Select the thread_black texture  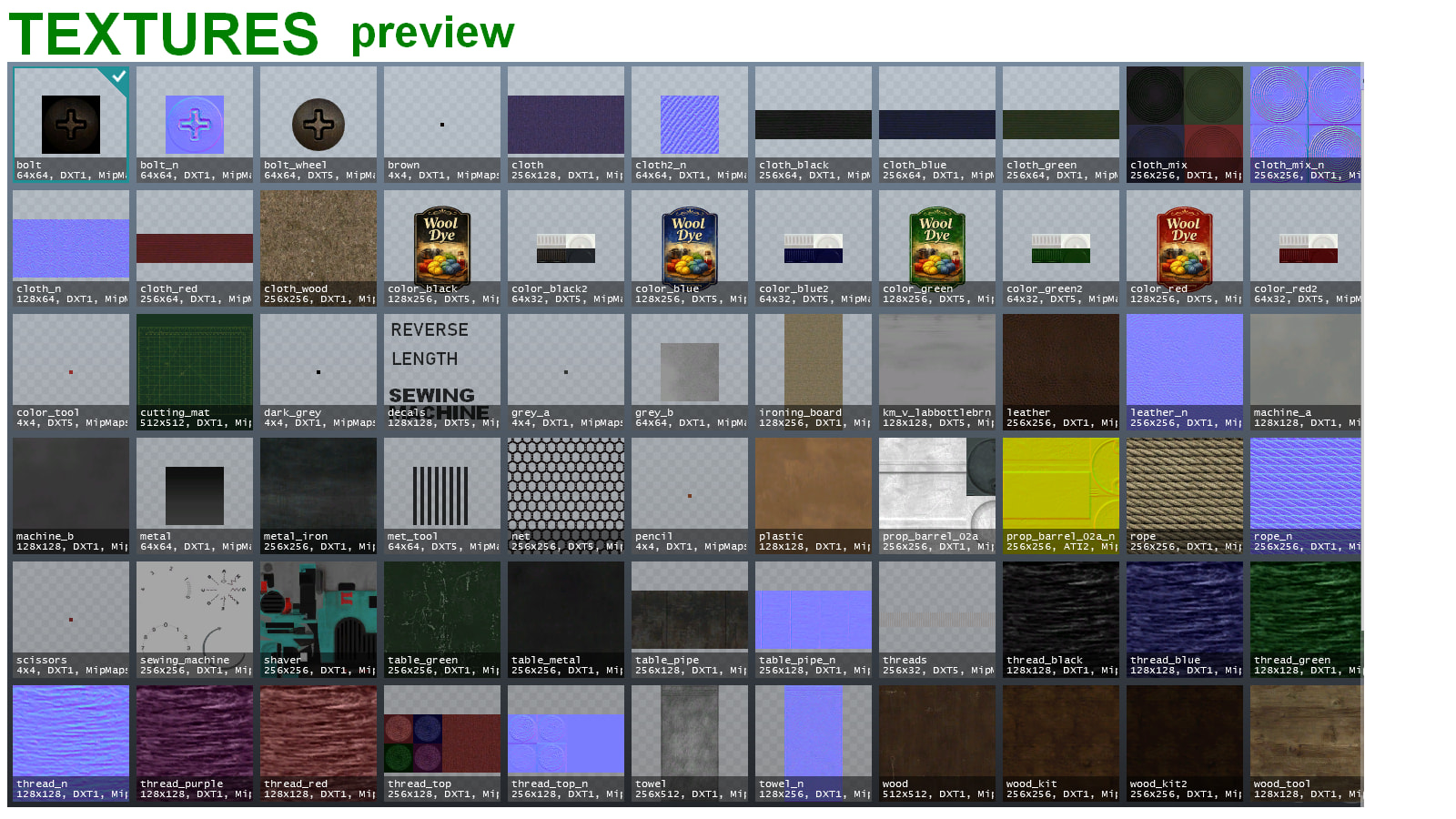pyautogui.click(x=1061, y=620)
